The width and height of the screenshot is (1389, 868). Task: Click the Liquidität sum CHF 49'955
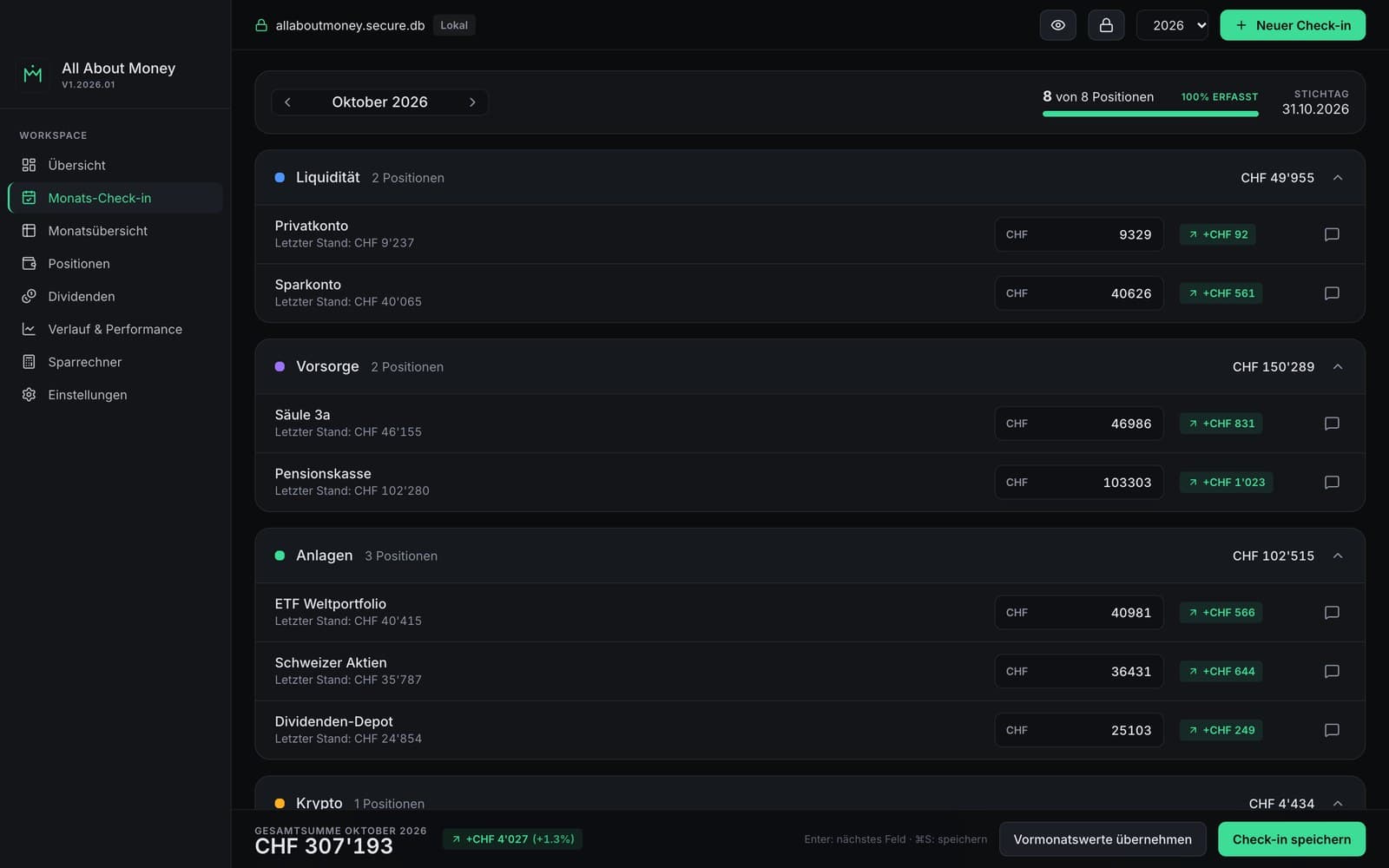1277,178
